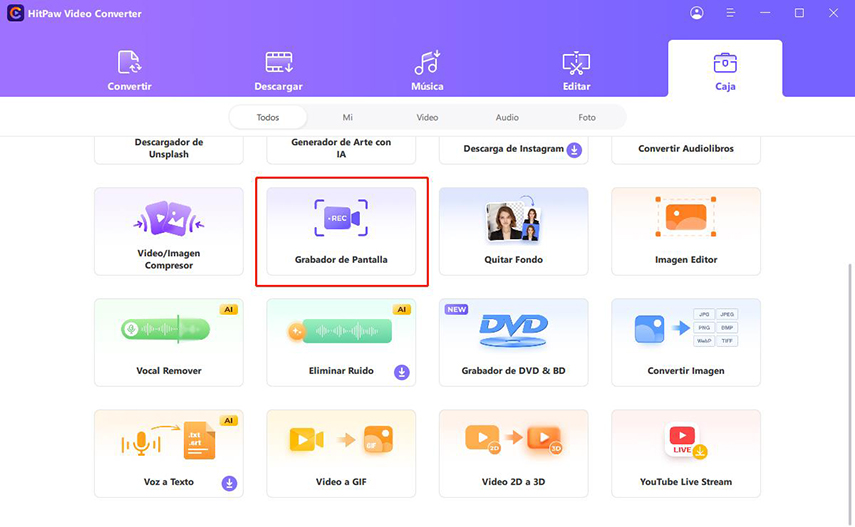Click the vertical scrollbar thumb
Screen dimensions: 855x527
pos(851,392)
